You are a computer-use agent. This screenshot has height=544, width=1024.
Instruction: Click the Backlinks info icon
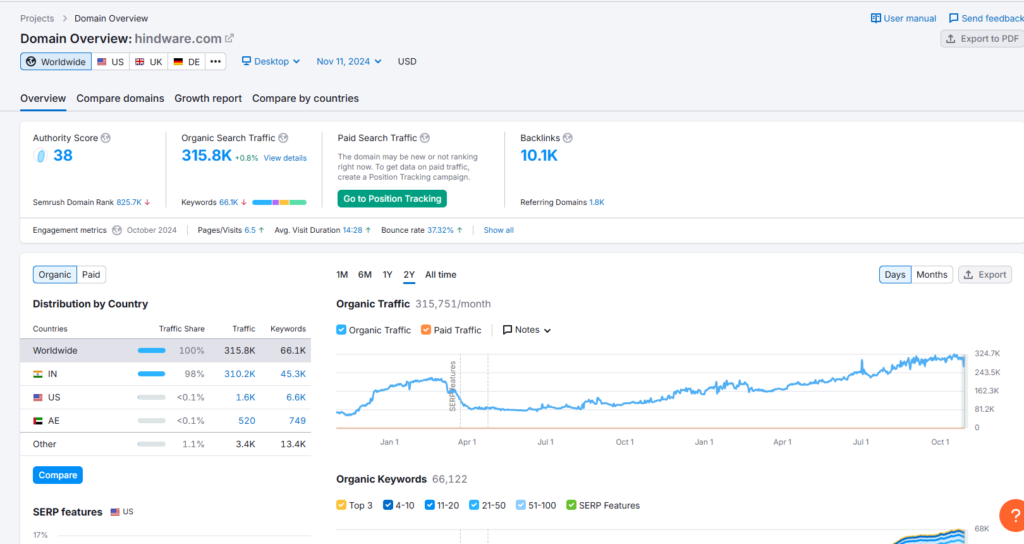pos(568,138)
